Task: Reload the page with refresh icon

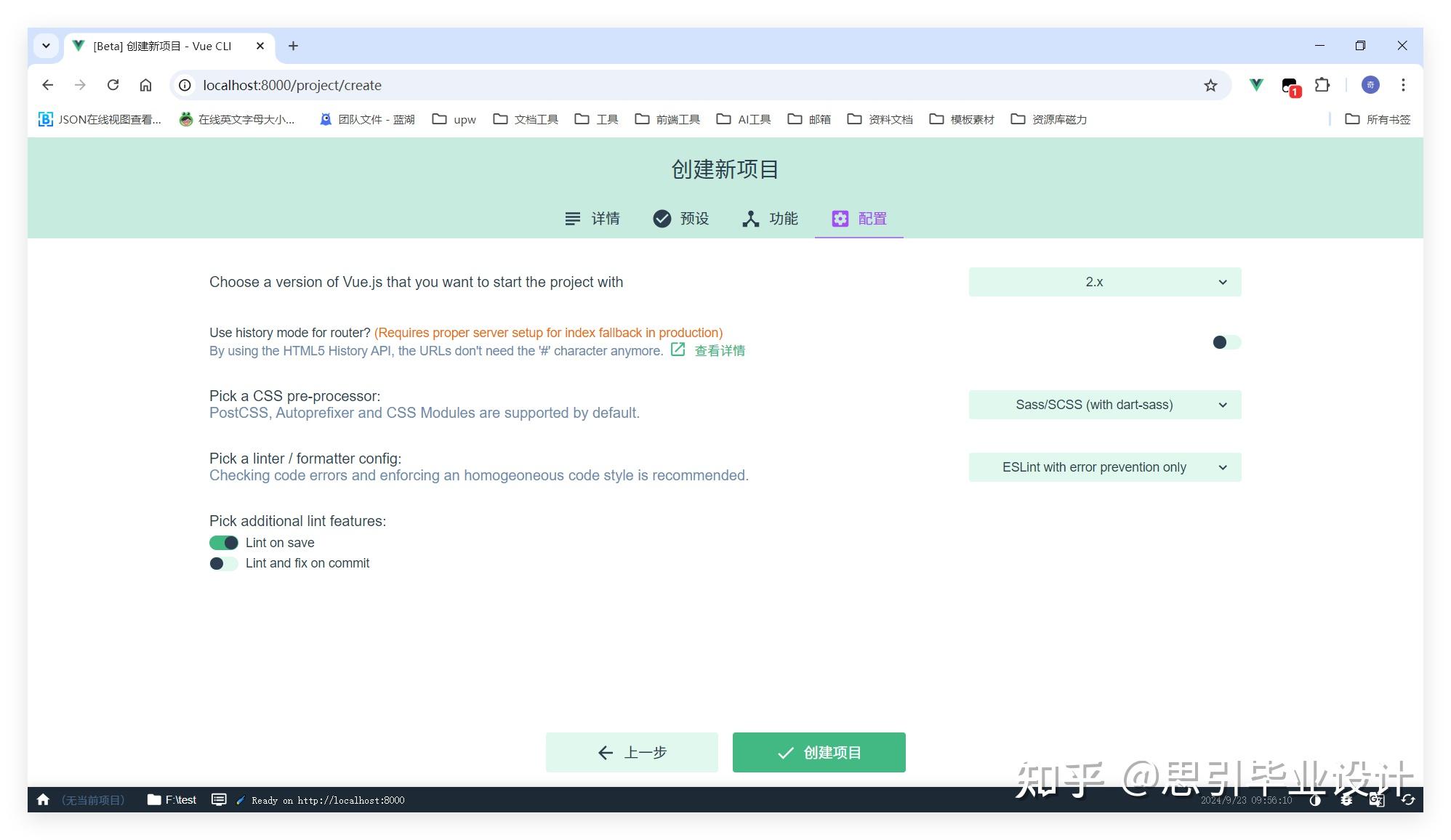Action: [x=113, y=85]
